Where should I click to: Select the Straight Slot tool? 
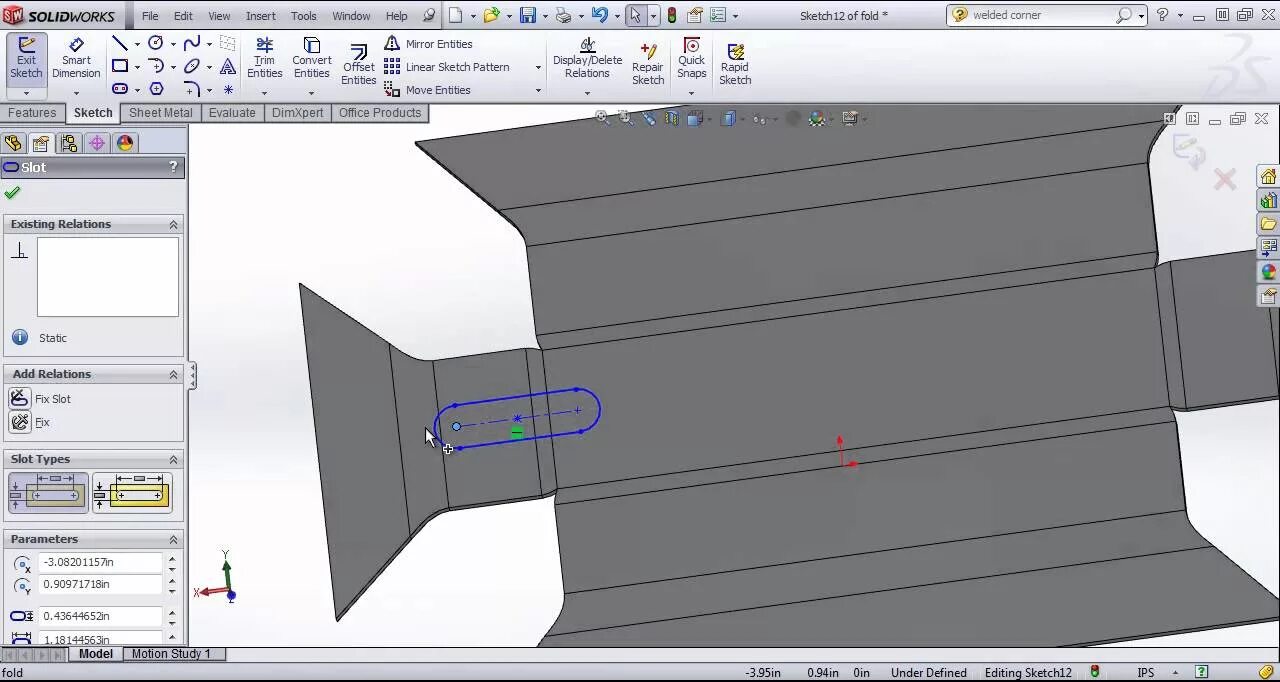120,89
